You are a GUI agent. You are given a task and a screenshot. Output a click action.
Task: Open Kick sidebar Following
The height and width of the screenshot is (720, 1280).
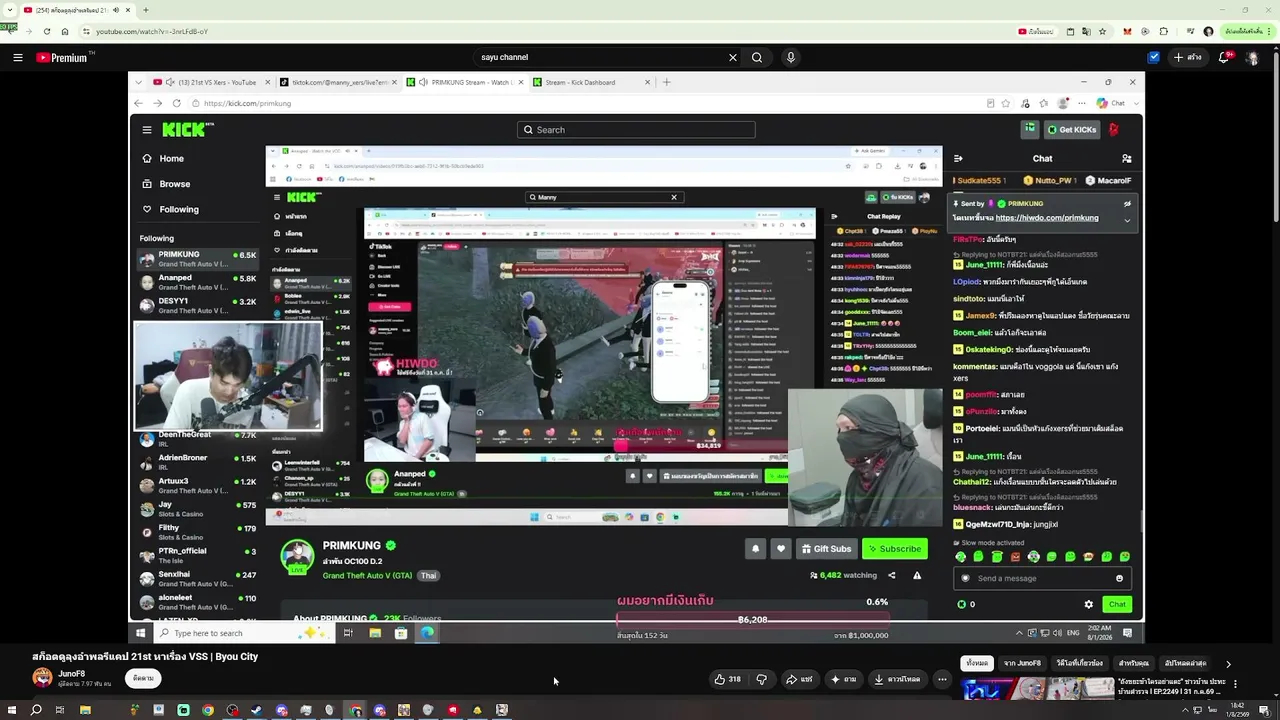click(x=170, y=209)
